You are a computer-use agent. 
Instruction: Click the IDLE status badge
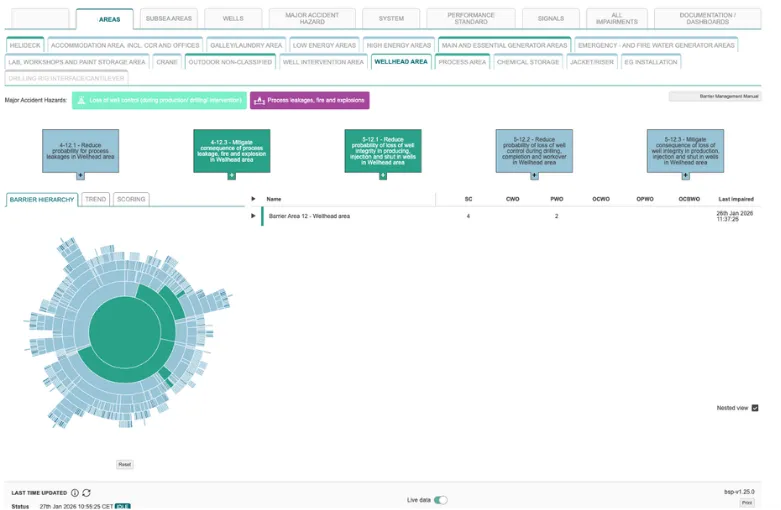click(123, 506)
